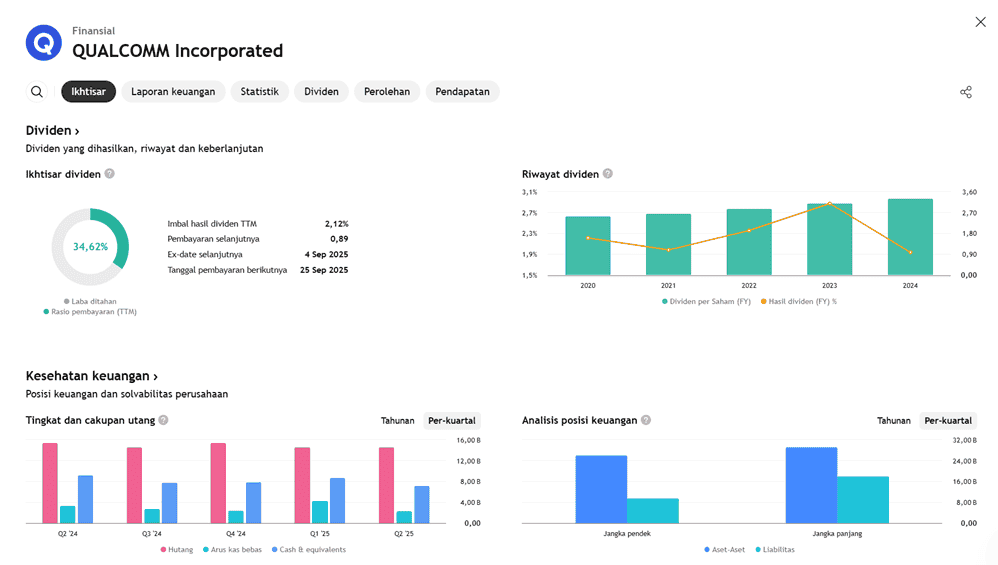The height and width of the screenshot is (565, 998).
Task: Open help icon beside Ikhtisar dividen
Action: point(109,174)
